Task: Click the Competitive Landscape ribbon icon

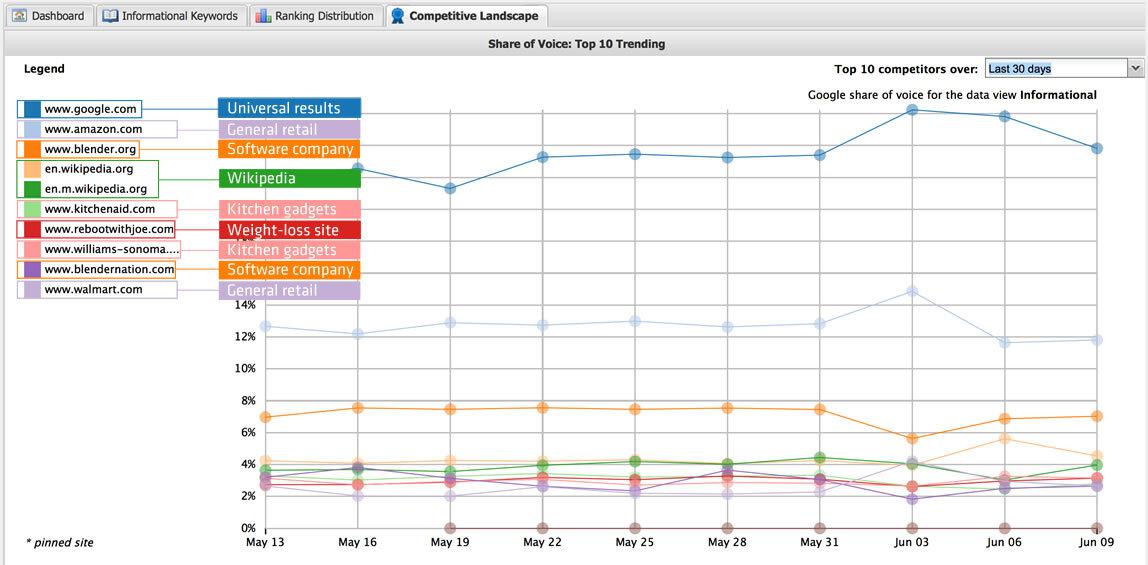Action: (398, 16)
